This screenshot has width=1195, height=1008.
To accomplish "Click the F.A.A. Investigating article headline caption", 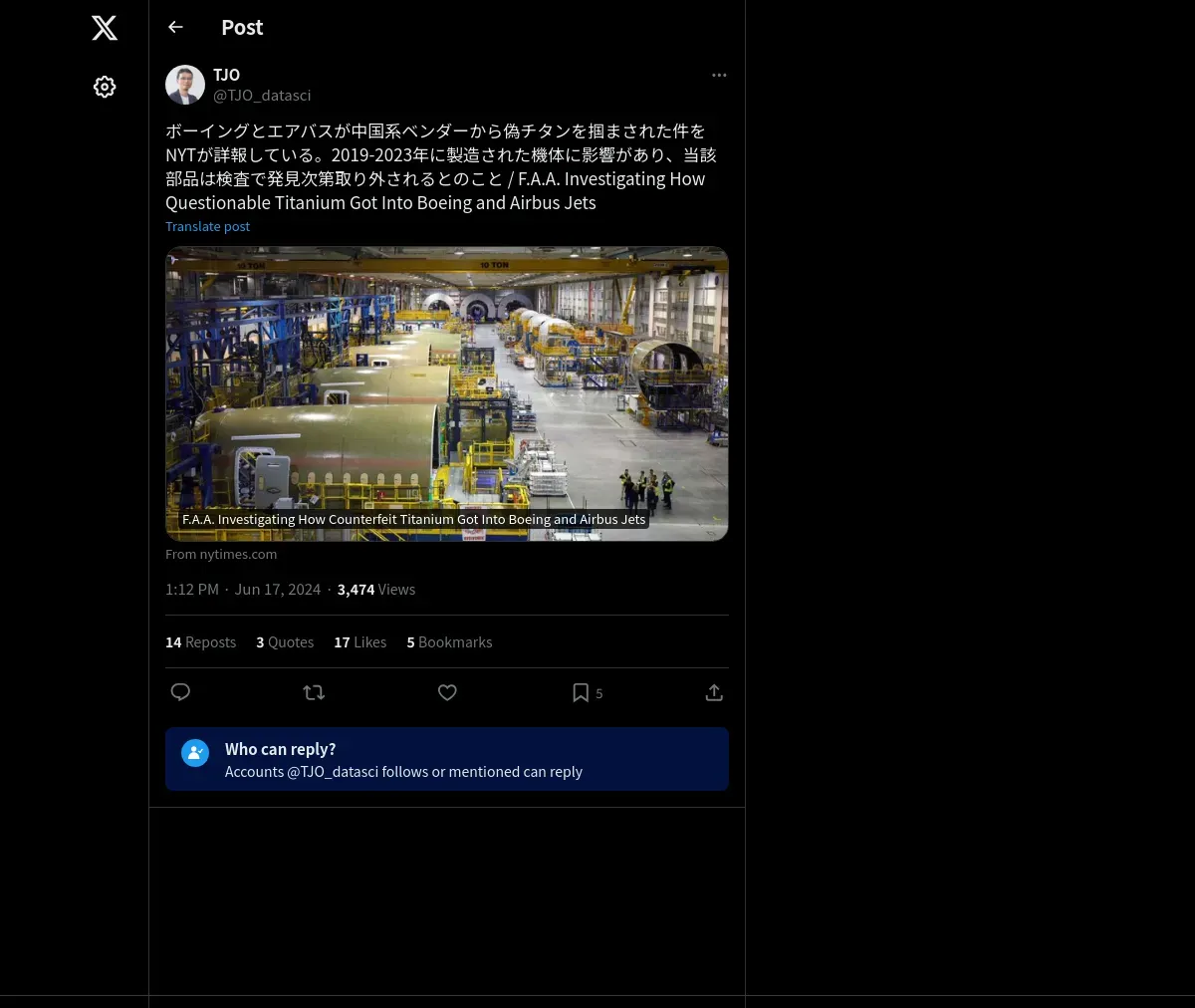I will tap(413, 519).
